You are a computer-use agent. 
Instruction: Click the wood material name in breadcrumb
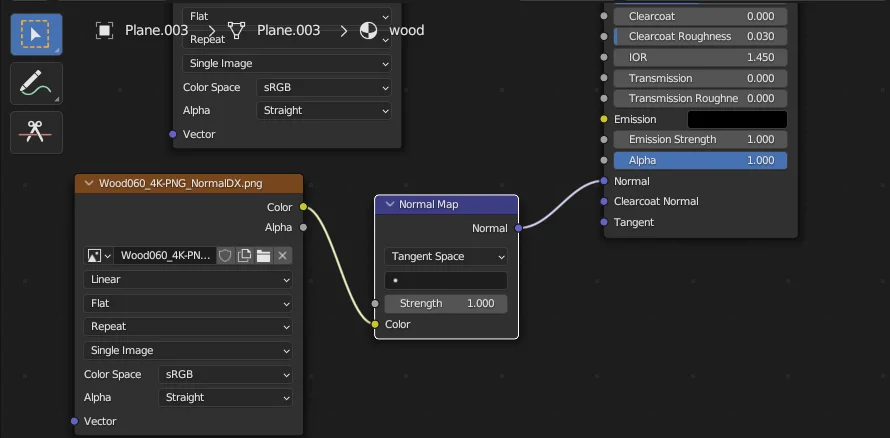[406, 30]
